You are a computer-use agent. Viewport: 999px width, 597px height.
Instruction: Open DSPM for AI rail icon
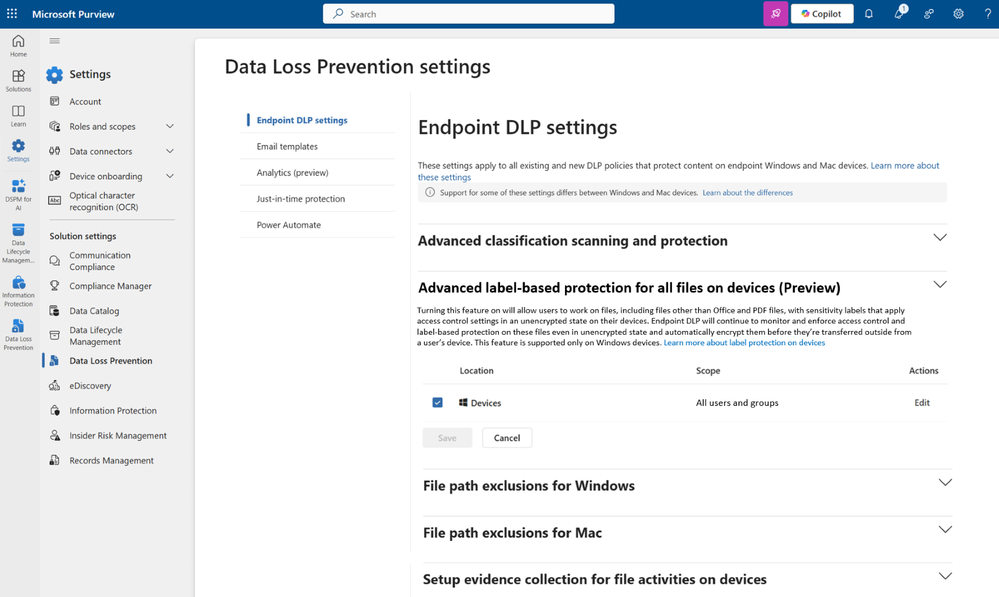[18, 194]
